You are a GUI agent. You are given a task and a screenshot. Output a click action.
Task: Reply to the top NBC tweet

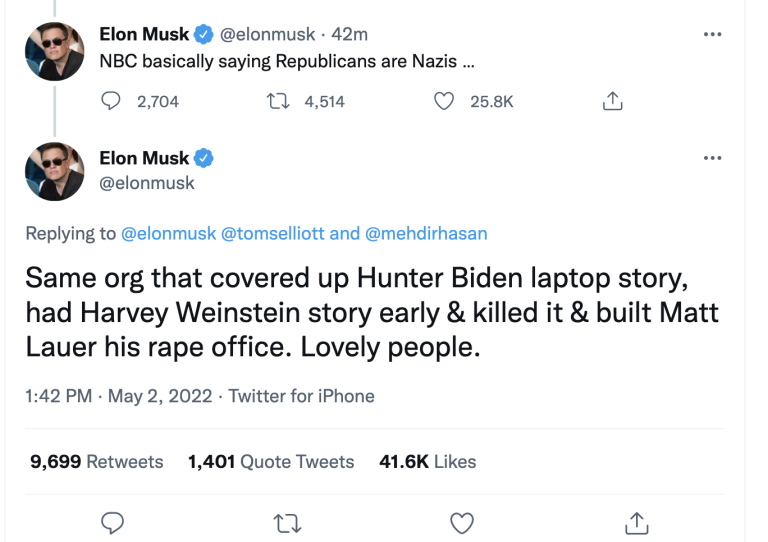(112, 101)
